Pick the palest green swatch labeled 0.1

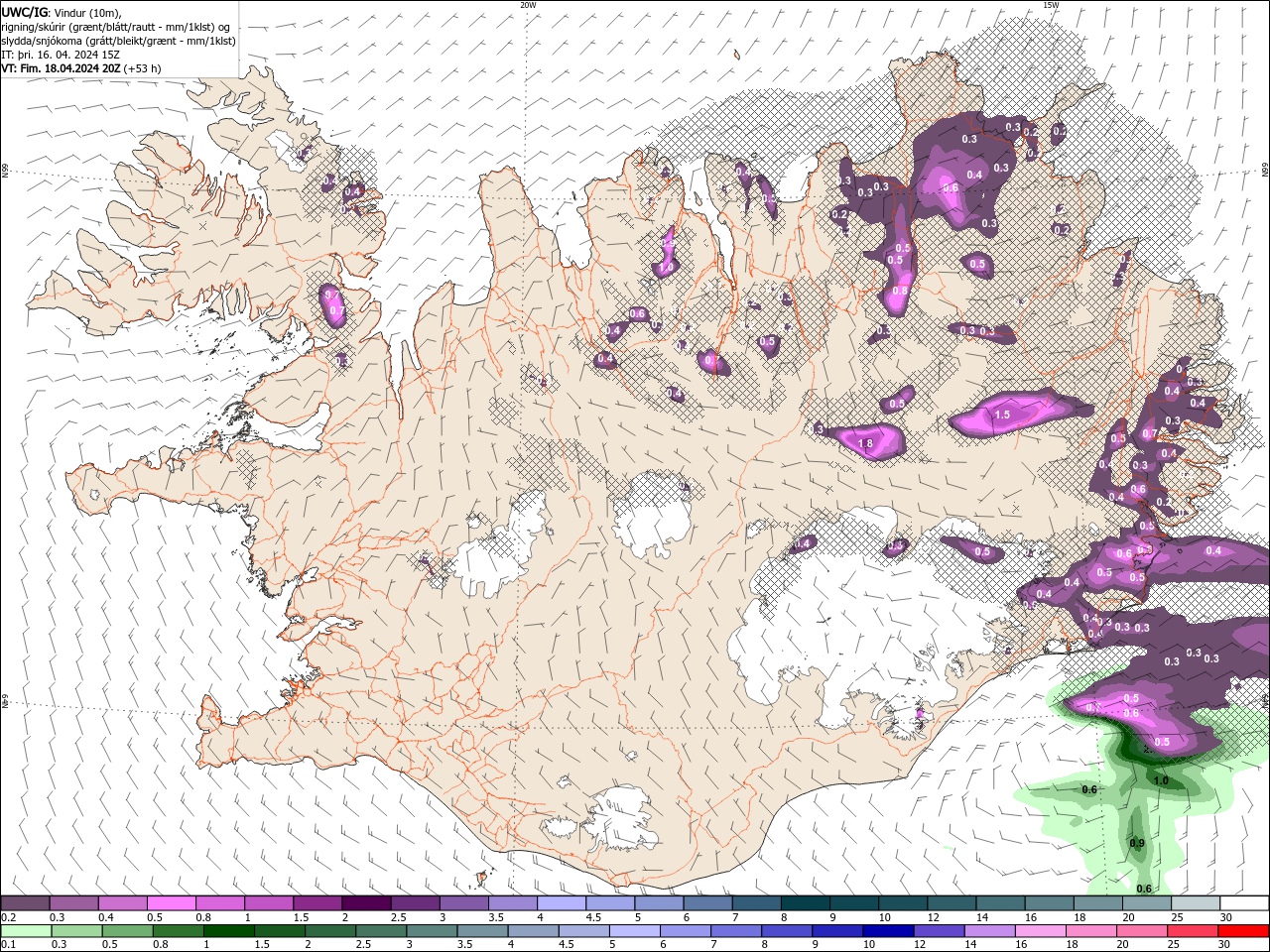coord(25,931)
